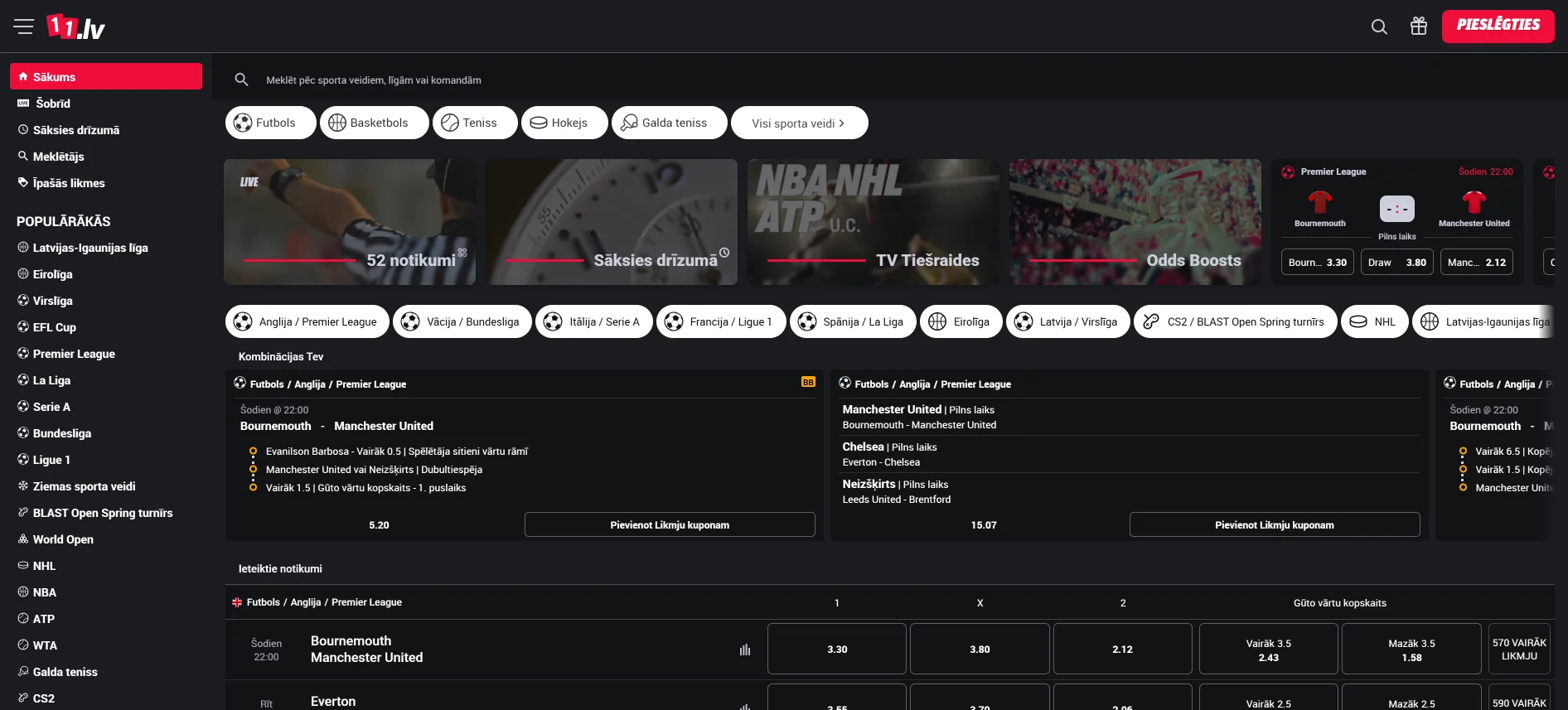Viewport: 1568px width, 710px height.
Task: Open statistics icon for Bournemouth match
Action: coord(745,650)
